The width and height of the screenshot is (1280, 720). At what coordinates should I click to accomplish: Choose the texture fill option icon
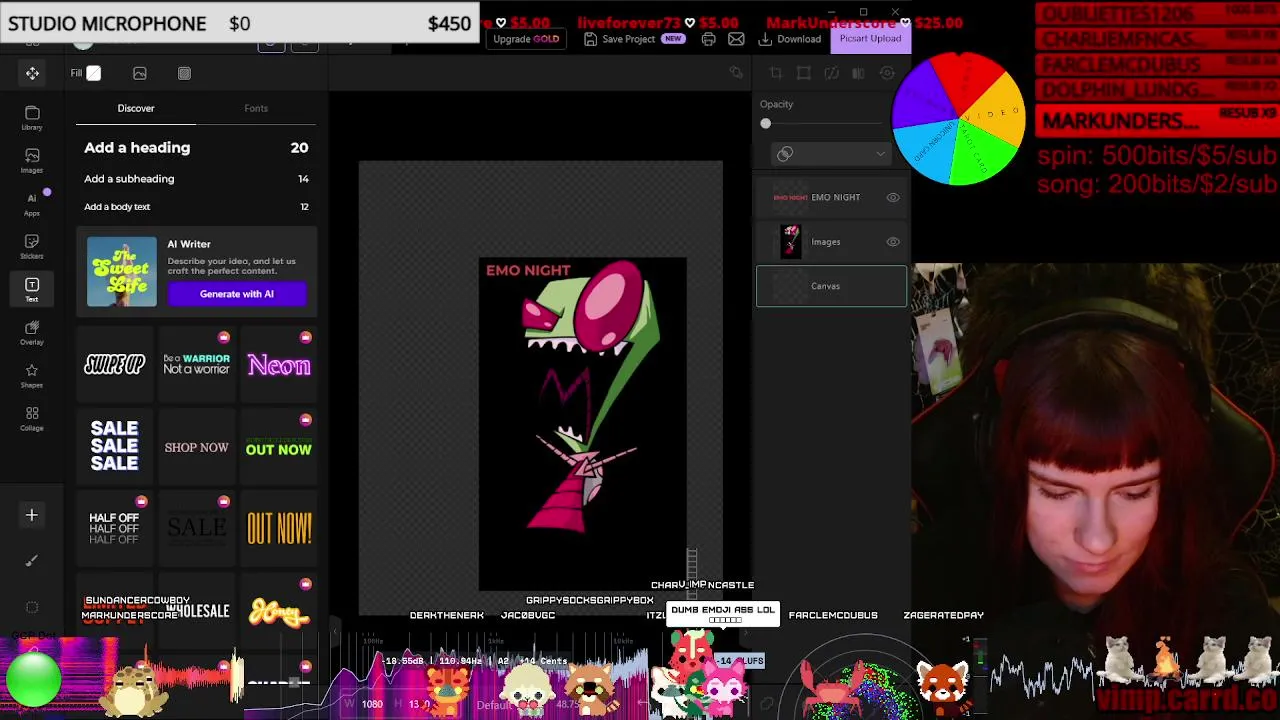[x=184, y=73]
